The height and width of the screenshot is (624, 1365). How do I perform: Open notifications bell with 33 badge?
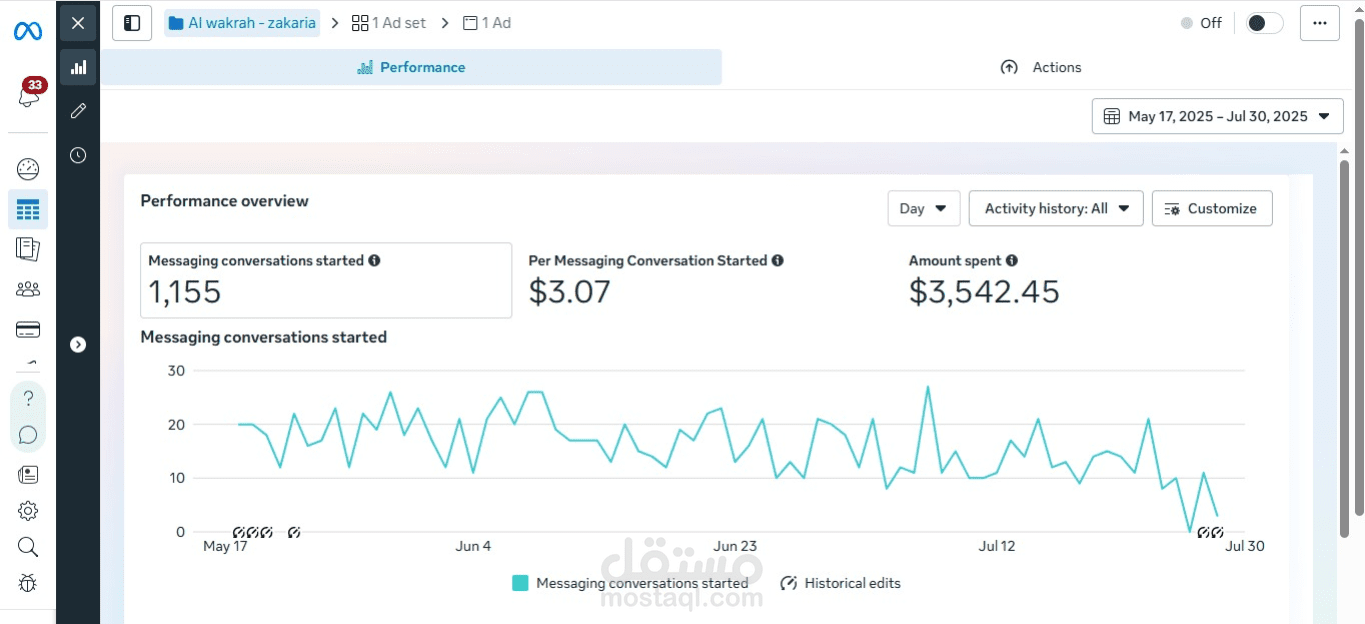tap(29, 96)
